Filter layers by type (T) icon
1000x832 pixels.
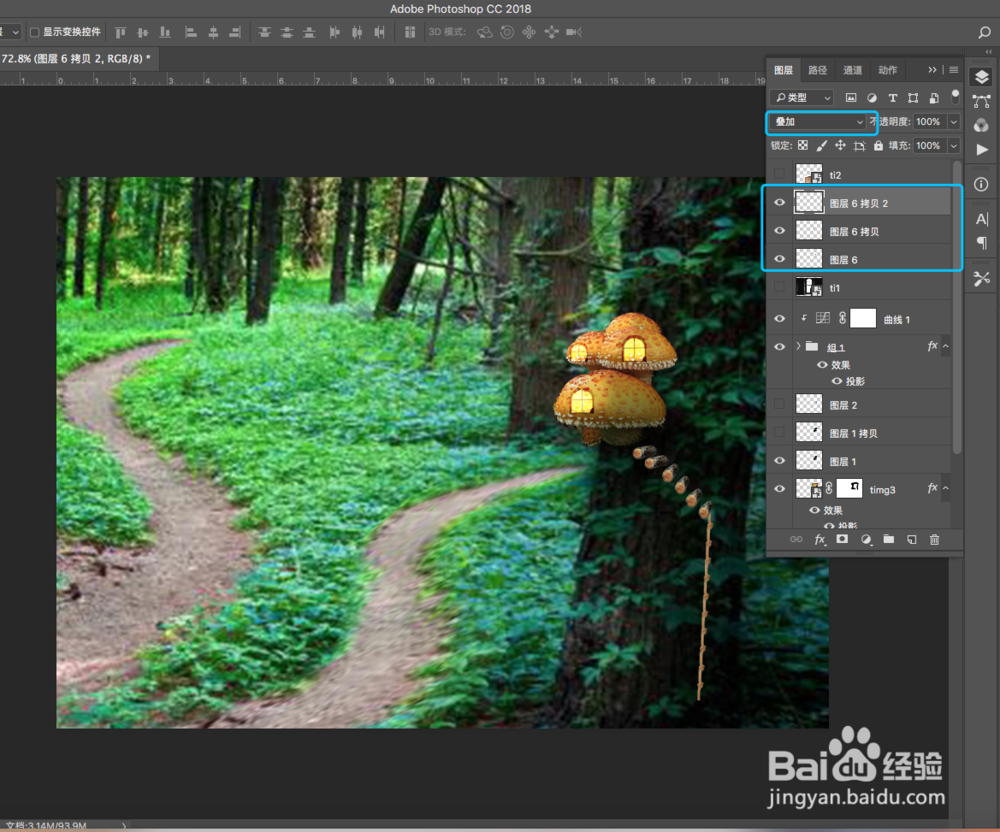click(x=892, y=98)
